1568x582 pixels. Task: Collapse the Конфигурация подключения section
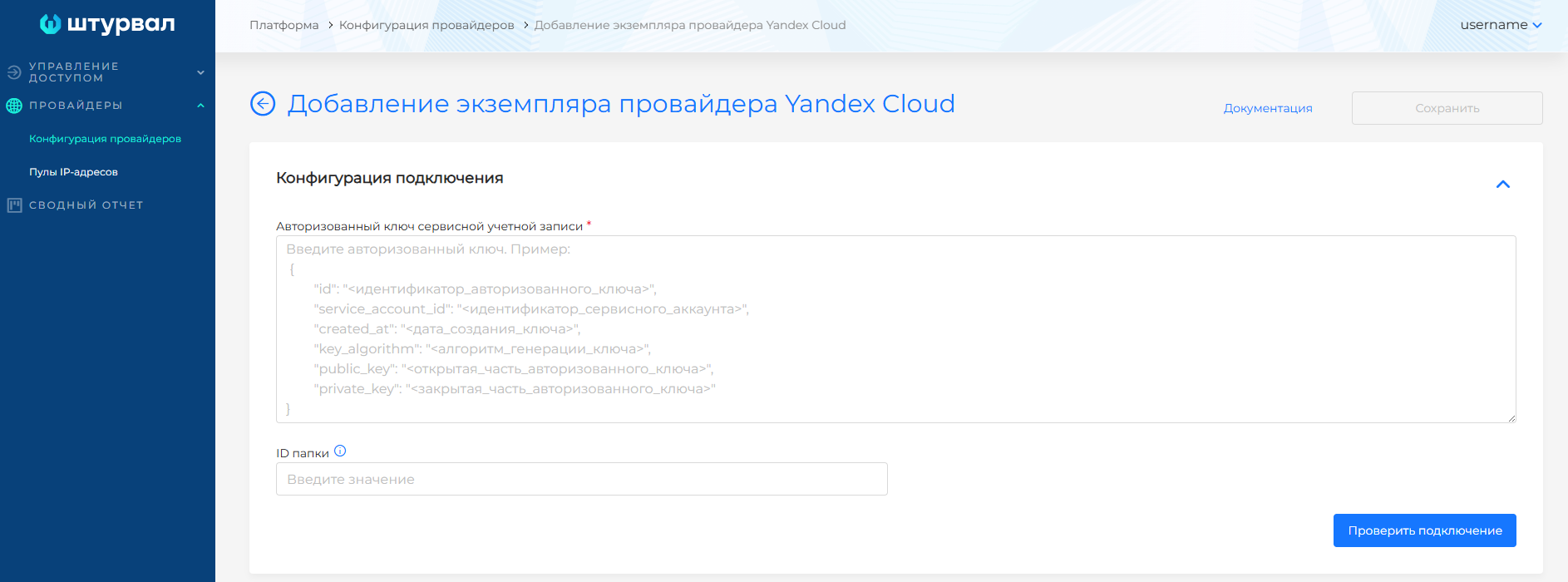point(1502,184)
